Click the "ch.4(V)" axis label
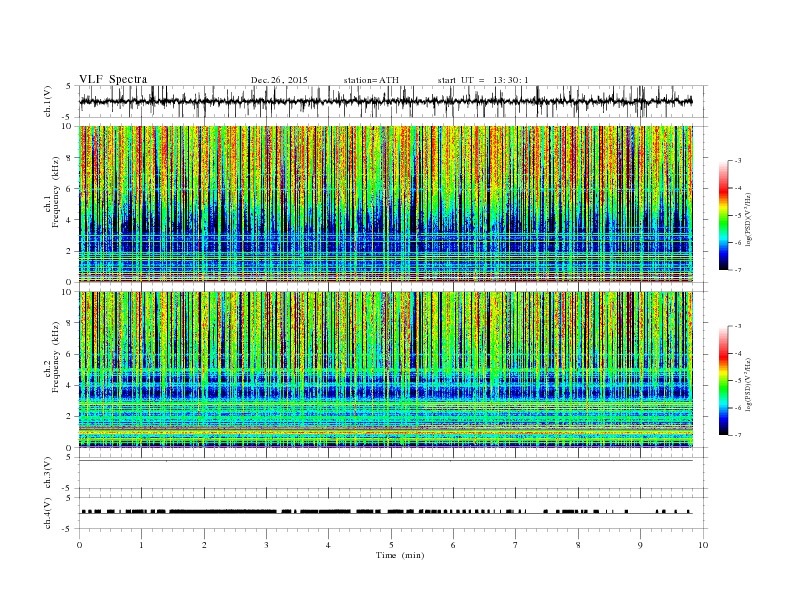The image size is (792, 612). click(x=48, y=513)
